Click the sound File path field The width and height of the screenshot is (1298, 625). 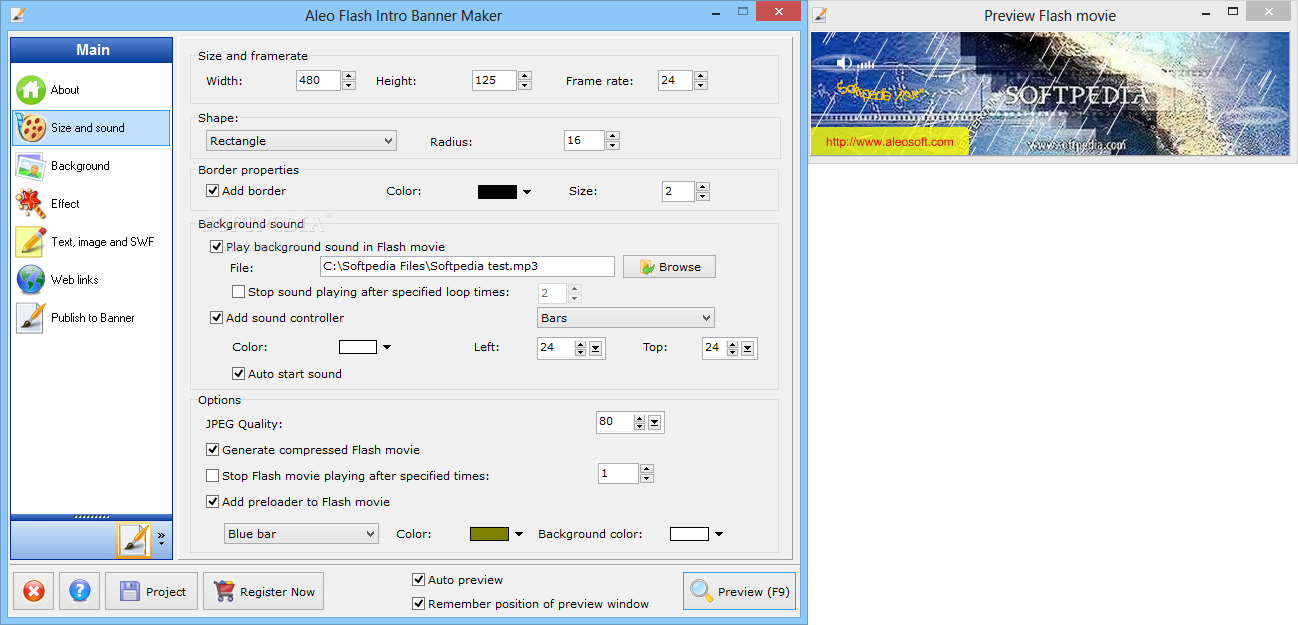(467, 266)
